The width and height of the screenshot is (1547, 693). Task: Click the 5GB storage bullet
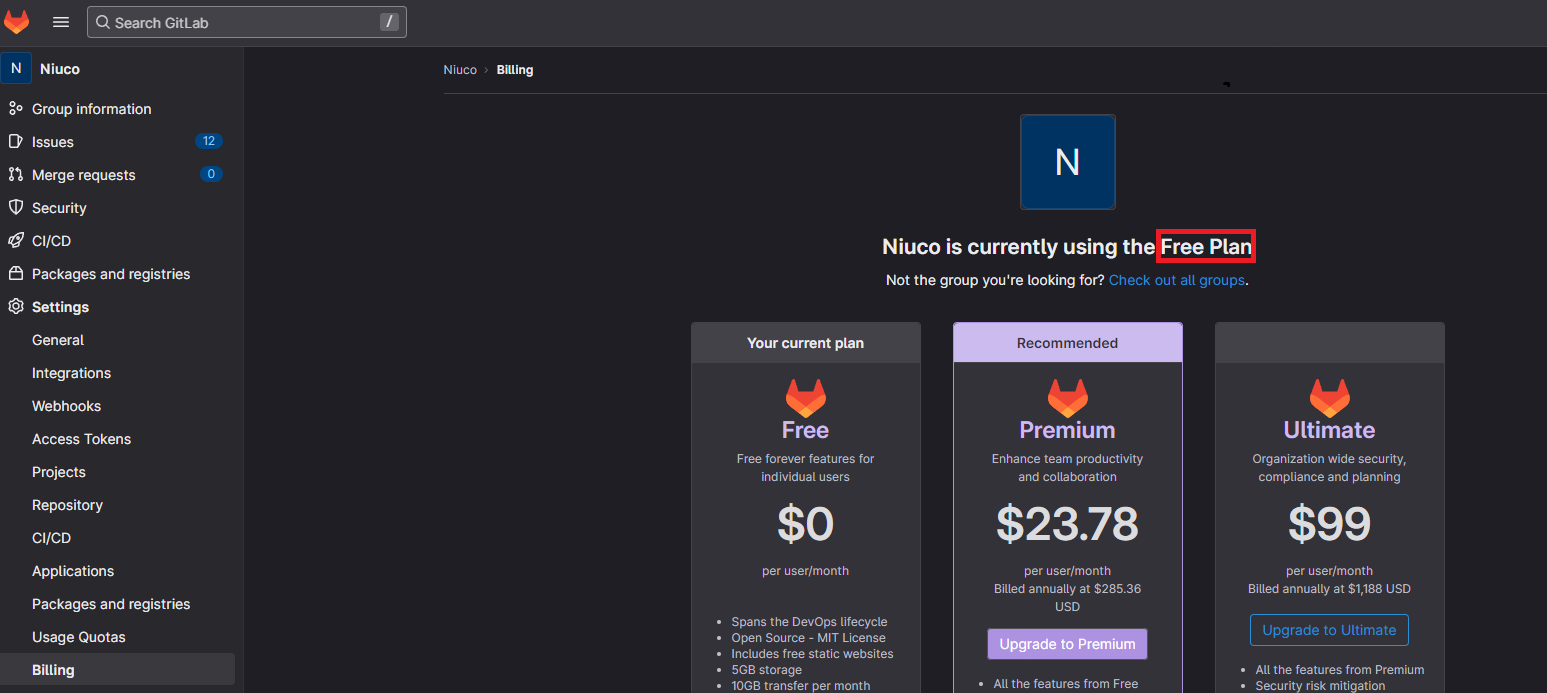point(766,670)
